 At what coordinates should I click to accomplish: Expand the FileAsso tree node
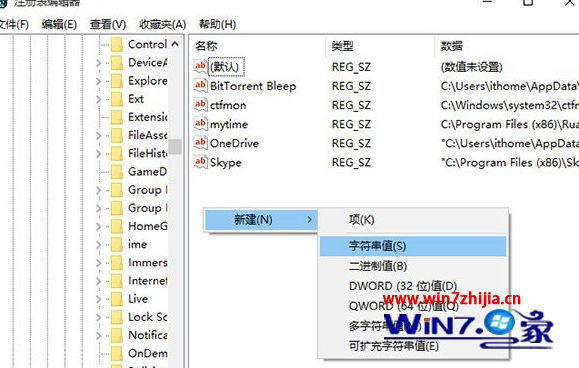(99, 135)
